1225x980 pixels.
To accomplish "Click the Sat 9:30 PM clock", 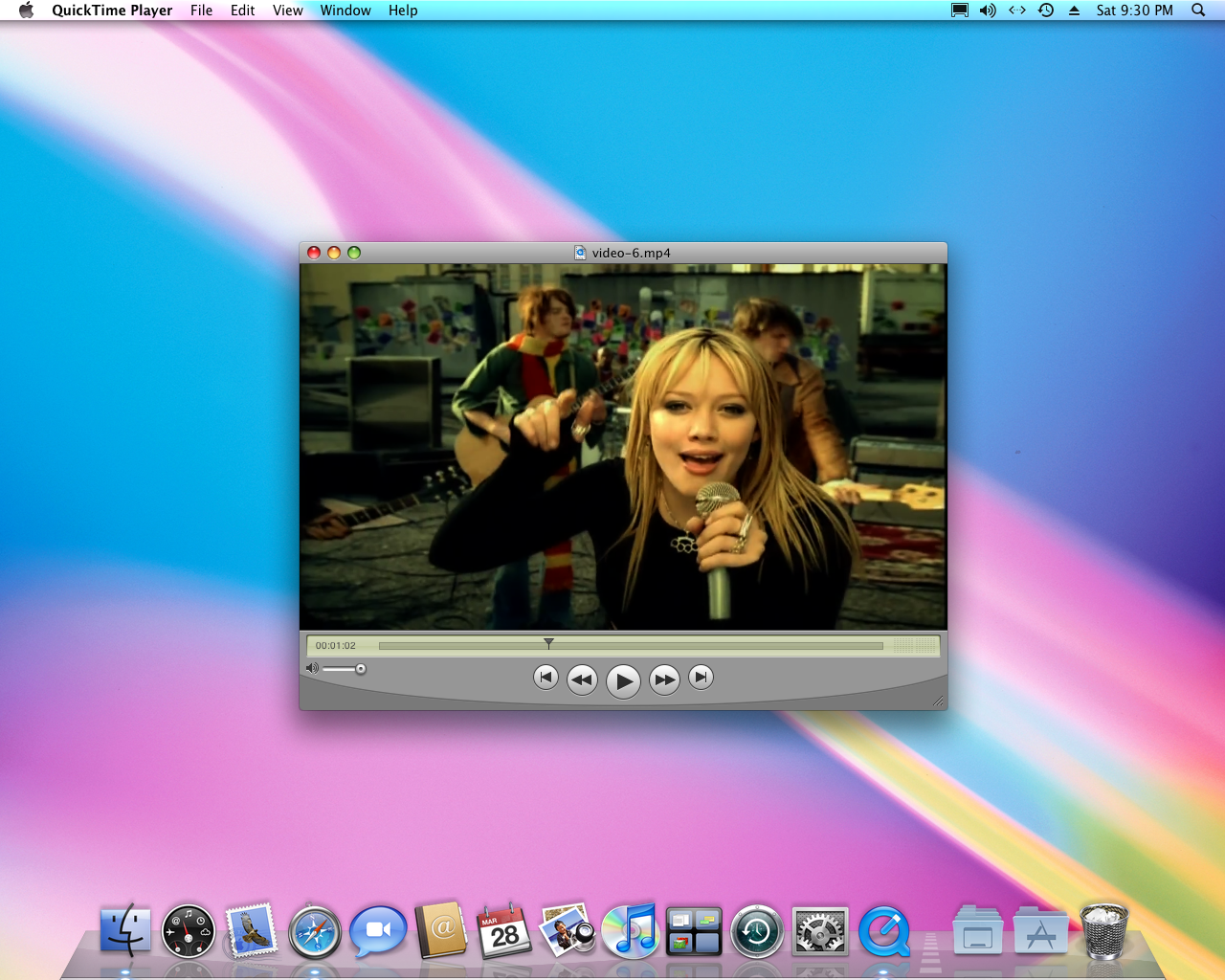I will pos(1134,11).
